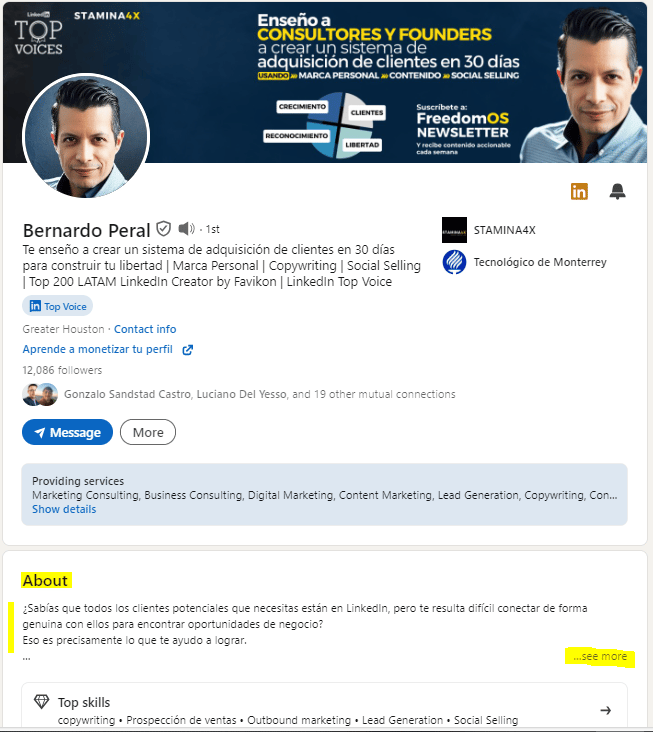This screenshot has width=653, height=732.
Task: Show details of provided services
Action: click(x=64, y=509)
